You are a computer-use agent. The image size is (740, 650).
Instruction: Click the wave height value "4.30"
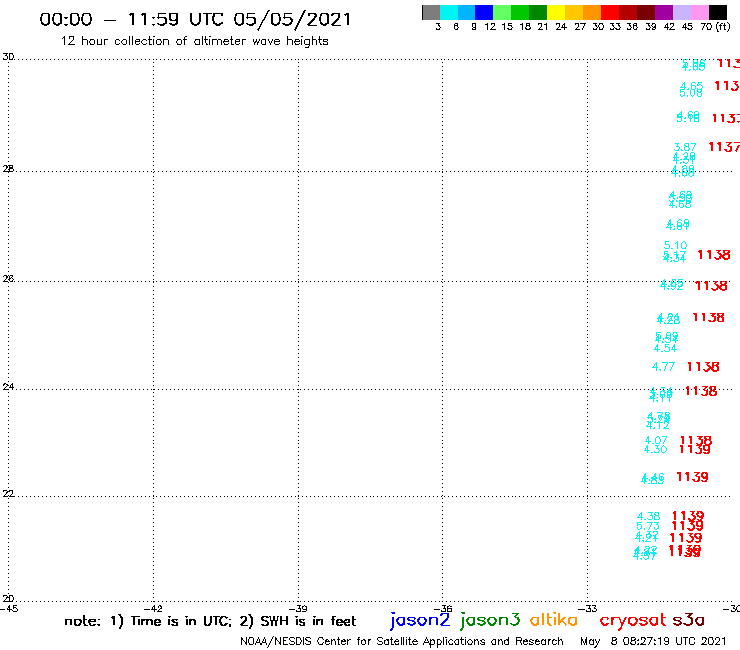[656, 449]
